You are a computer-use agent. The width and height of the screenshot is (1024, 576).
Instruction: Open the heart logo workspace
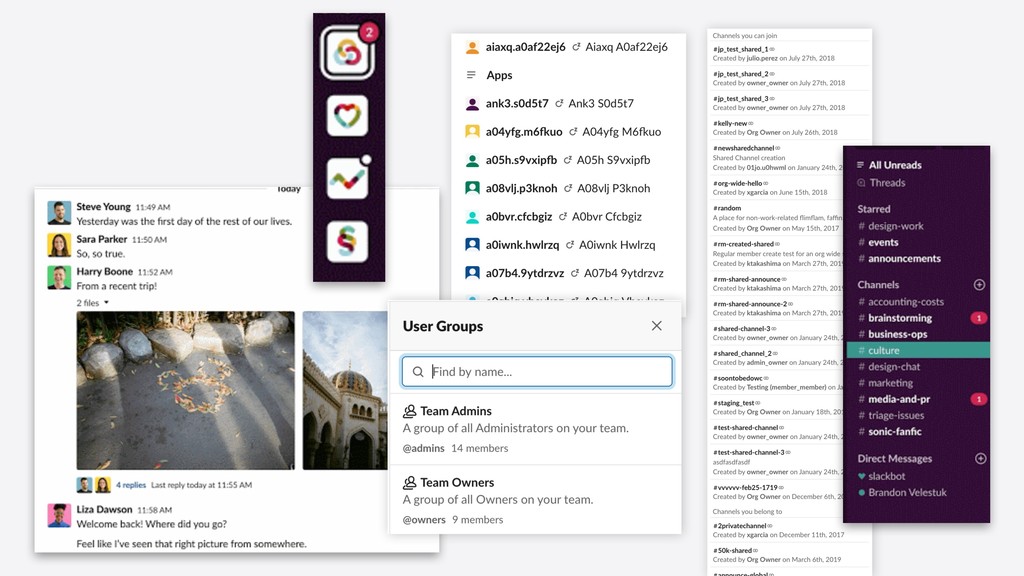pos(347,116)
